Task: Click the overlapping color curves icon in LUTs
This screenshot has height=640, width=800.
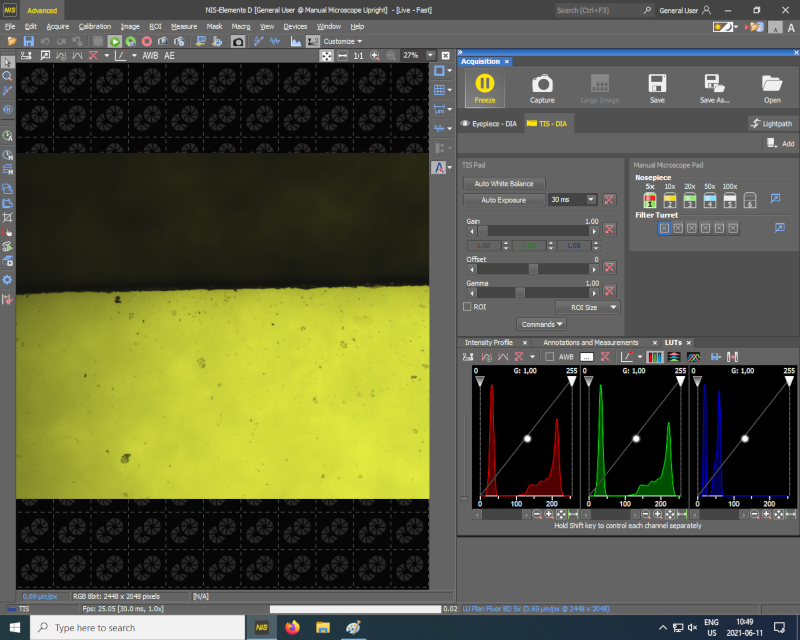Action: click(x=693, y=357)
